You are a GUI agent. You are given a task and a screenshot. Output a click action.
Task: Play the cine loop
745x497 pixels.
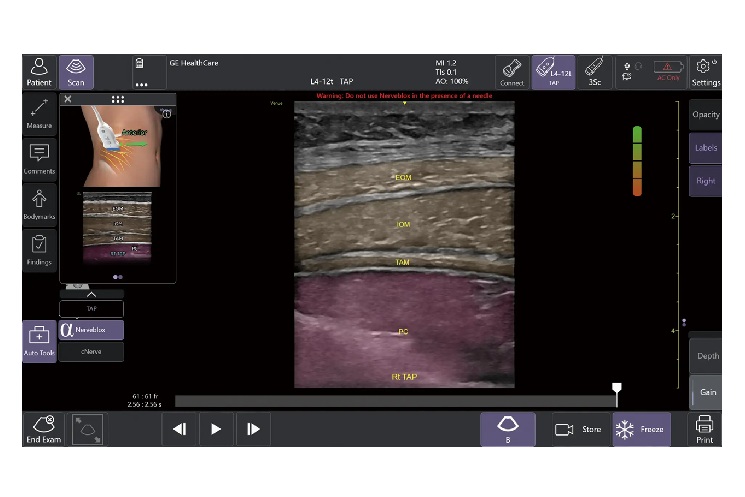point(216,429)
